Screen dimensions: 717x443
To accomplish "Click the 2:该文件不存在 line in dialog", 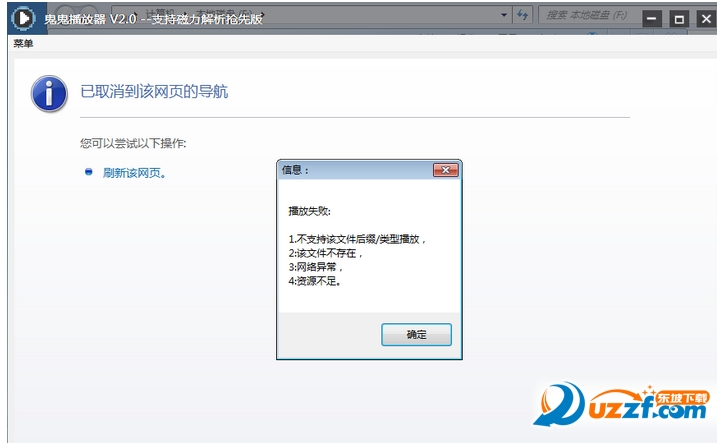I will pyautogui.click(x=326, y=253).
